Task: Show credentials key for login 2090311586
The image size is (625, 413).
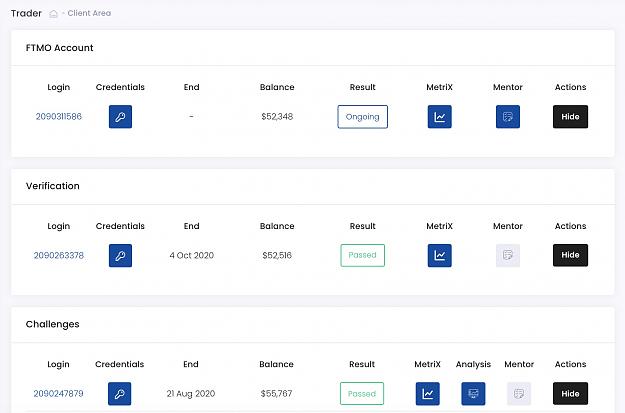Action: 120,117
